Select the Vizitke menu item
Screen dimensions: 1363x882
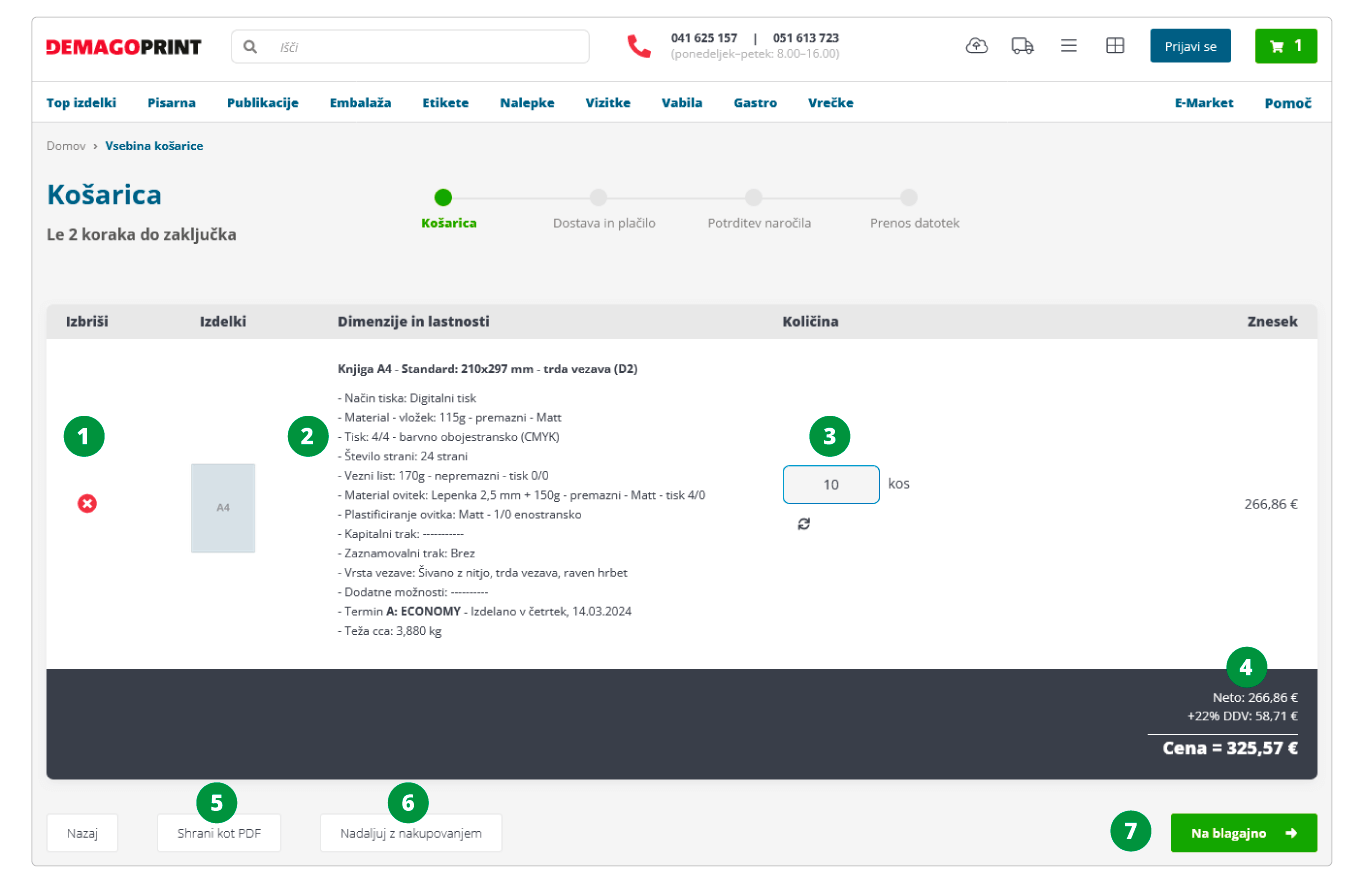(608, 102)
